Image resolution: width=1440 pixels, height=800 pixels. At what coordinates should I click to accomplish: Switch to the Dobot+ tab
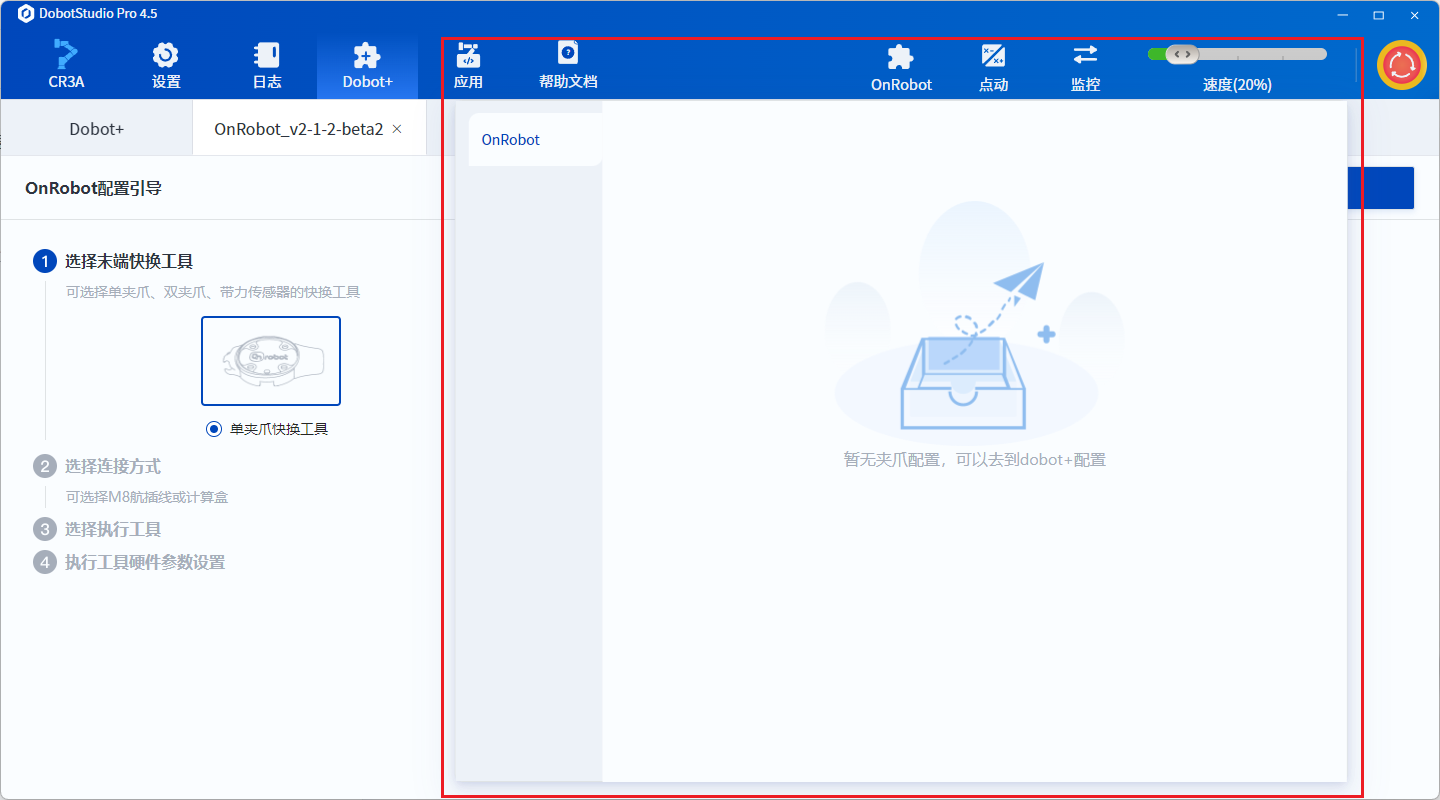[x=96, y=129]
